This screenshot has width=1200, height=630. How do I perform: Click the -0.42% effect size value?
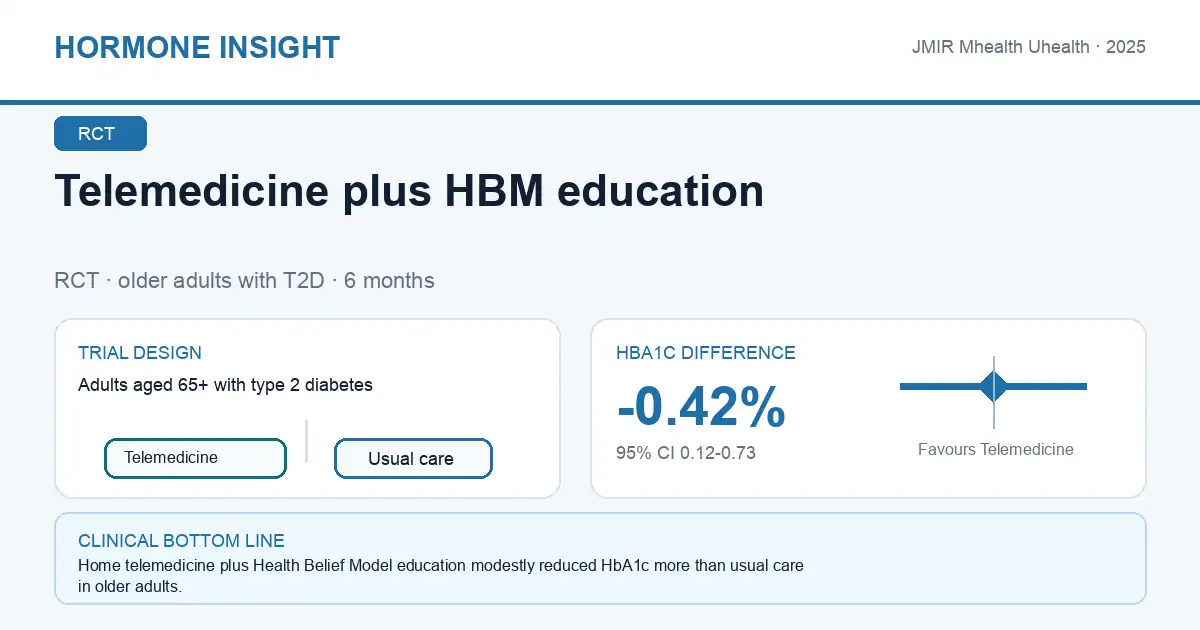[701, 407]
